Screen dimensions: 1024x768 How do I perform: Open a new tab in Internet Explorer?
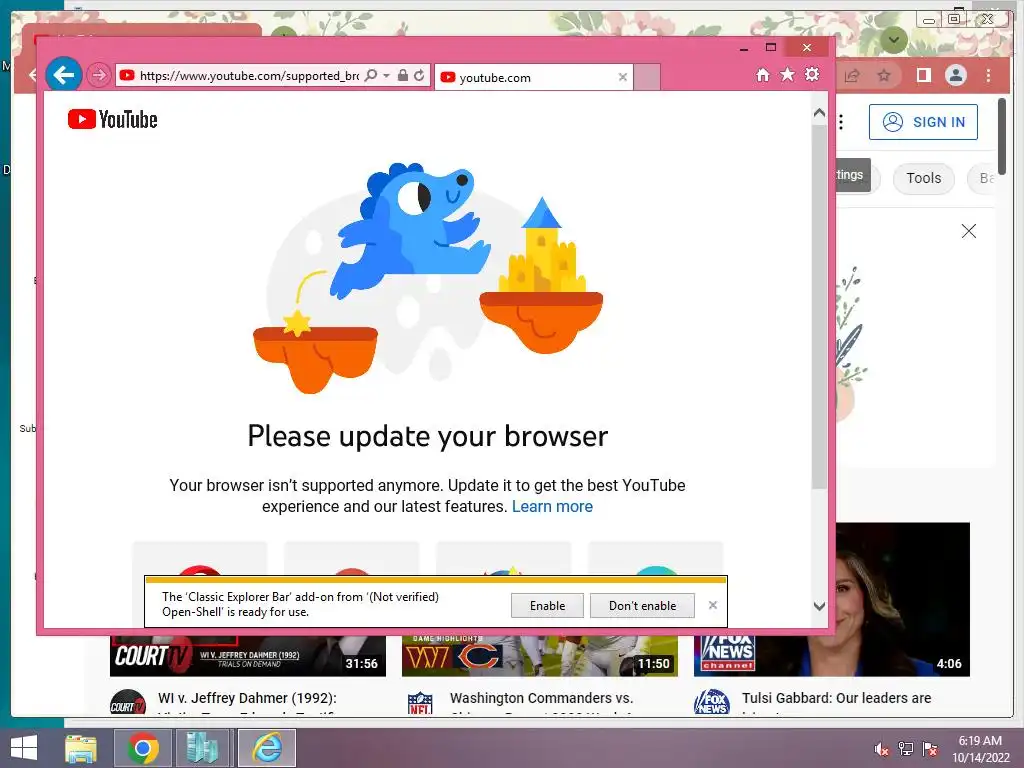(647, 77)
